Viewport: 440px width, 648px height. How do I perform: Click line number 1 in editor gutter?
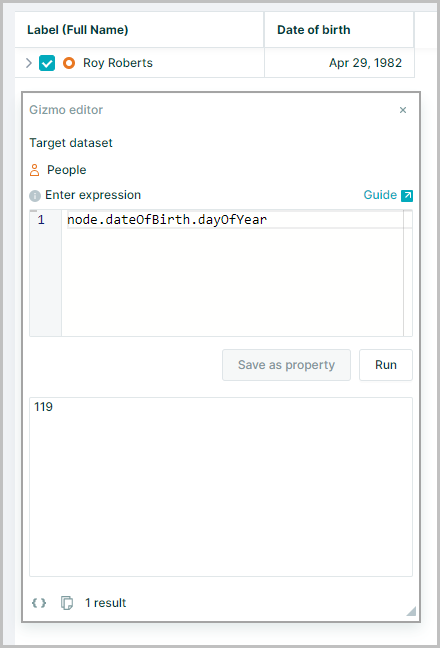point(41,219)
